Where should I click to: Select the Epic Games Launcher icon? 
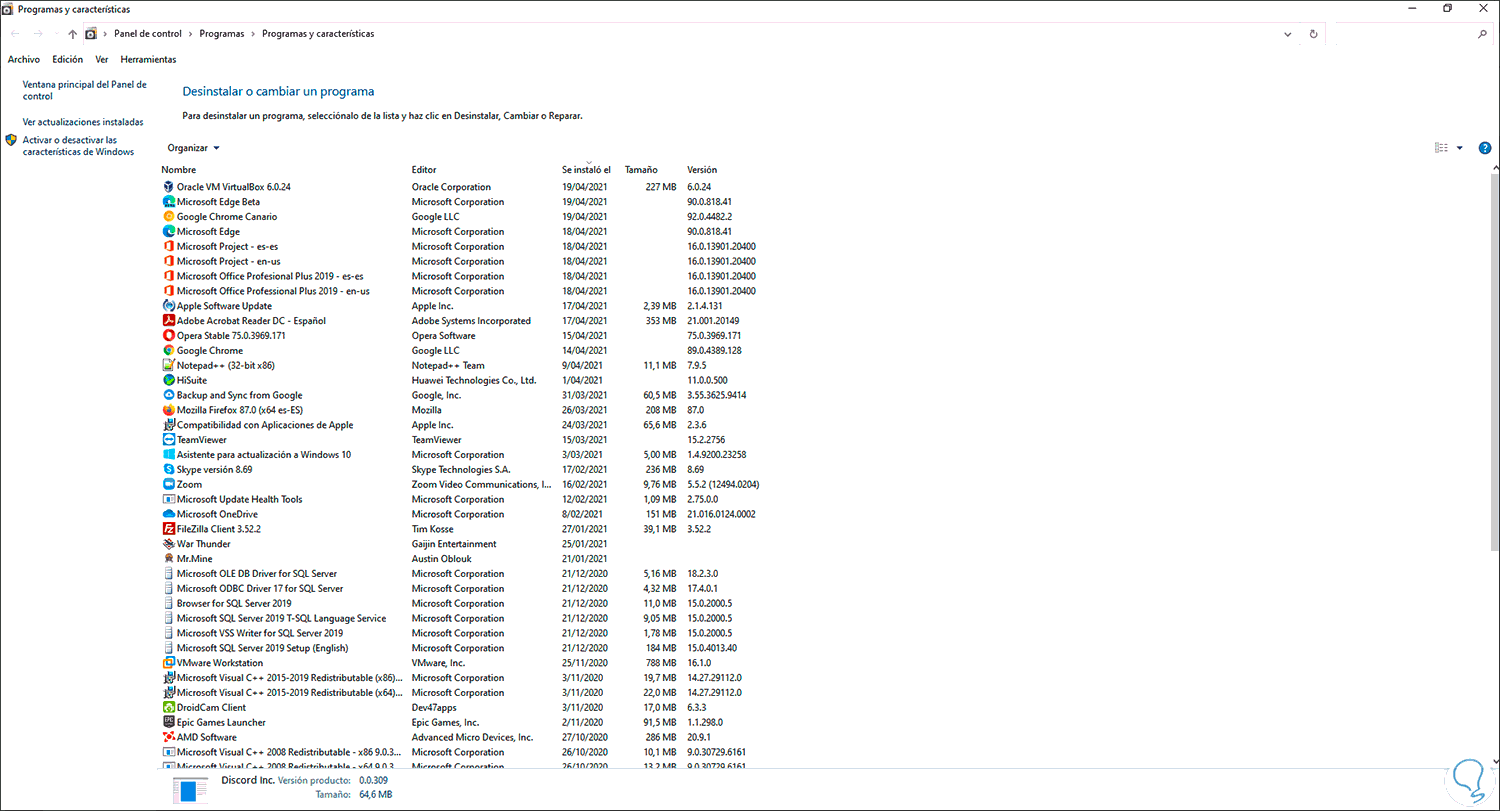click(168, 722)
